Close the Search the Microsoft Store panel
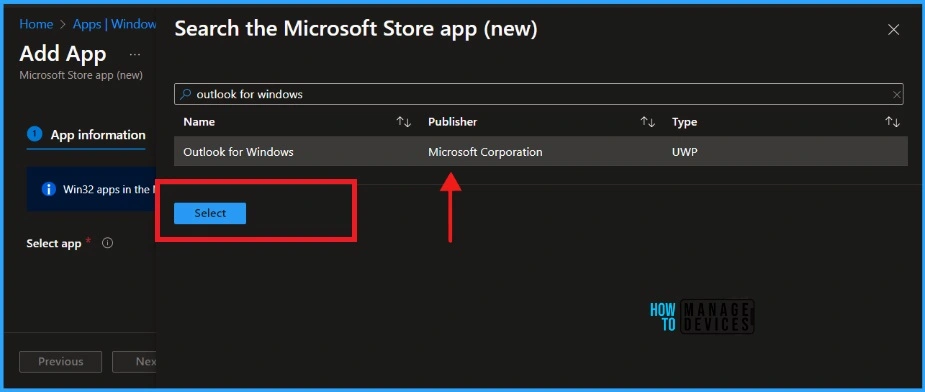Screen dimensions: 925x392 (894, 30)
